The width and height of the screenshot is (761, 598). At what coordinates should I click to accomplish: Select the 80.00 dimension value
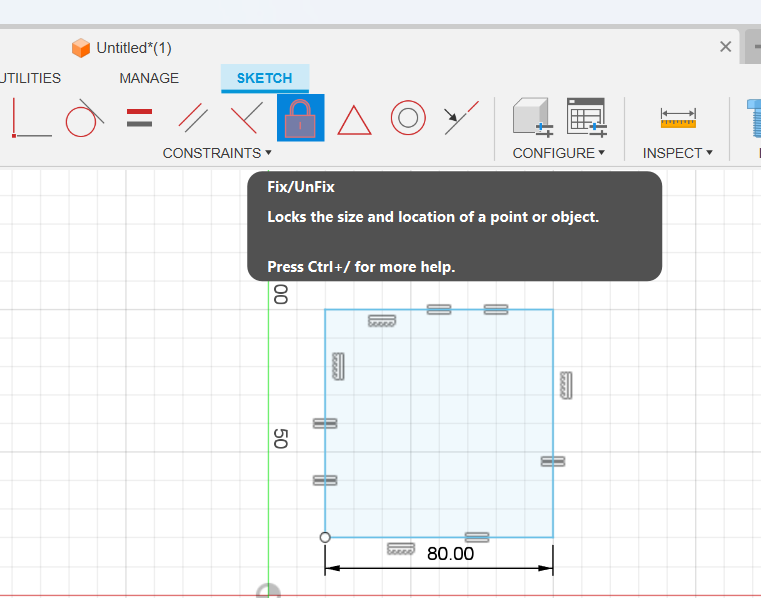pyautogui.click(x=450, y=554)
